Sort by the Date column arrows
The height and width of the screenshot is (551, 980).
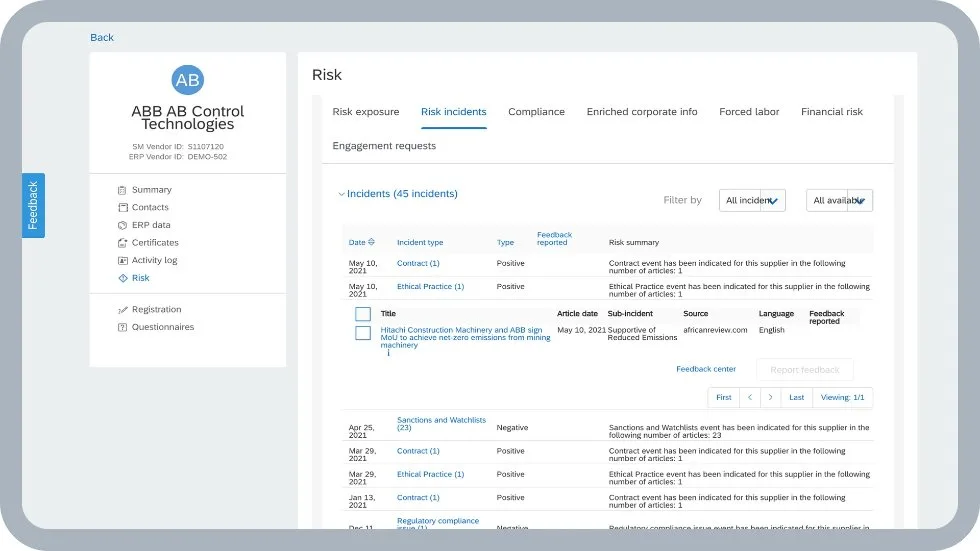(371, 242)
